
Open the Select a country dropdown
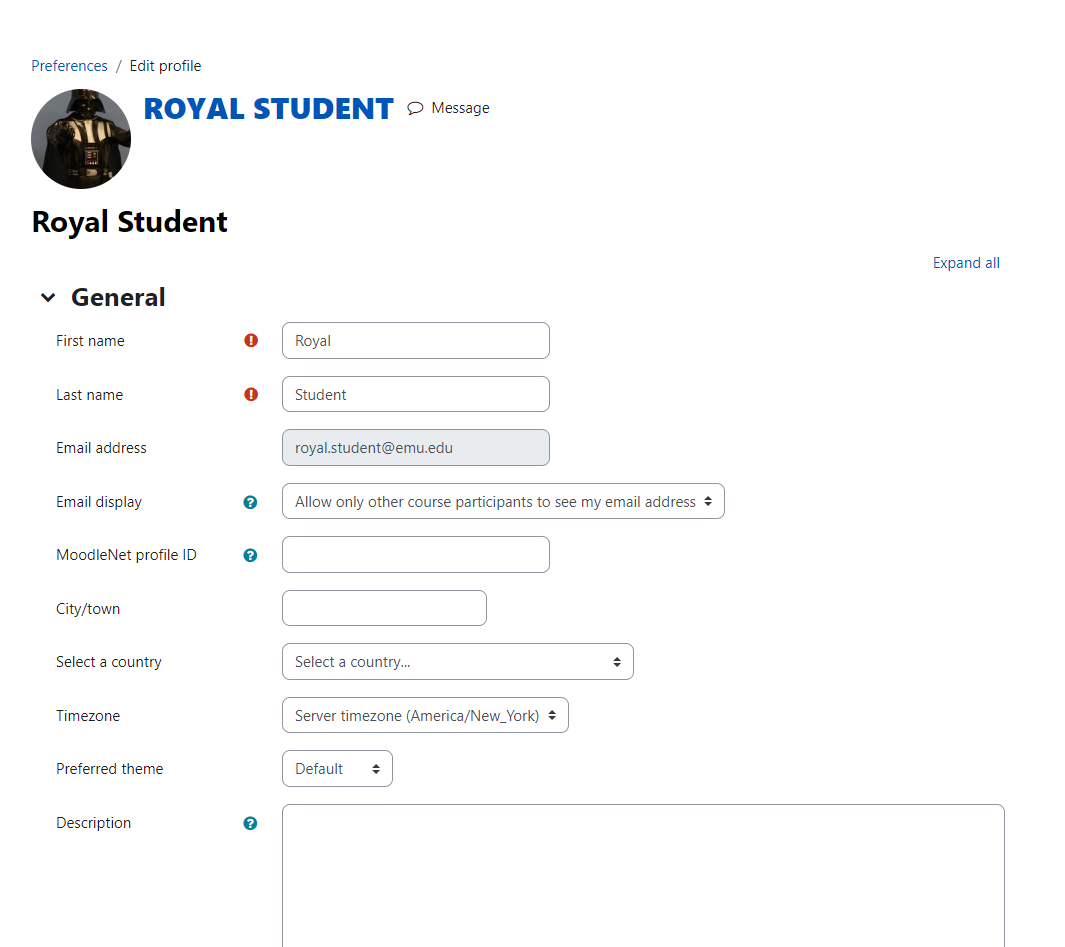point(457,661)
